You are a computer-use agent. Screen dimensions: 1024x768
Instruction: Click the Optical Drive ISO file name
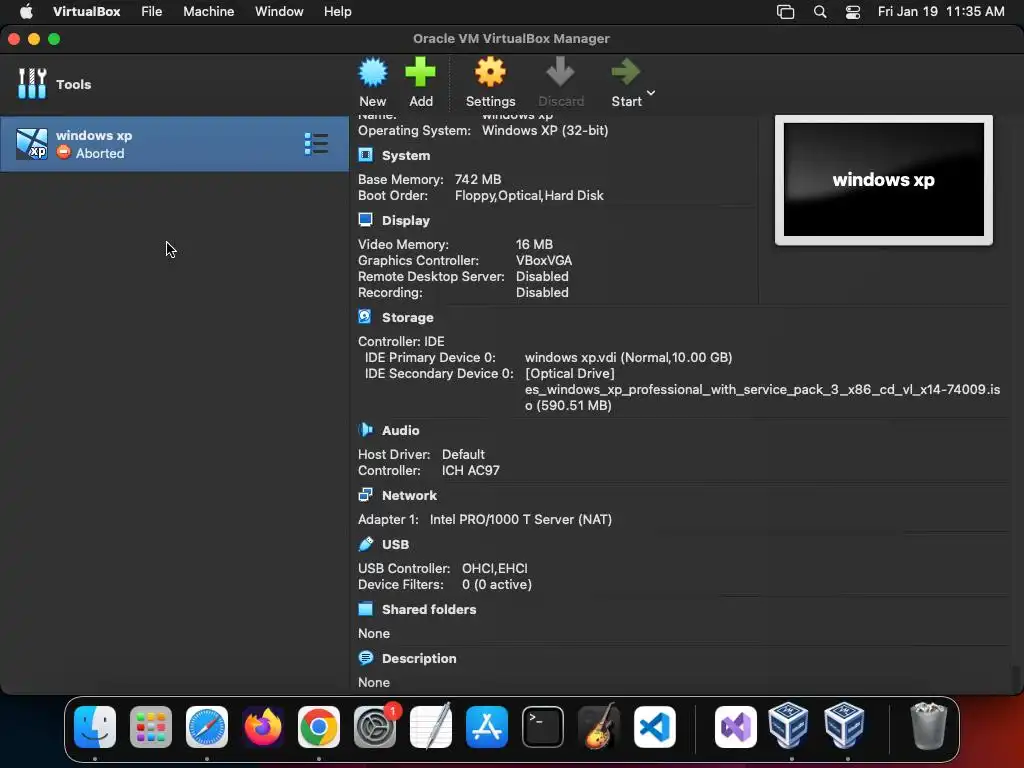pyautogui.click(x=762, y=397)
